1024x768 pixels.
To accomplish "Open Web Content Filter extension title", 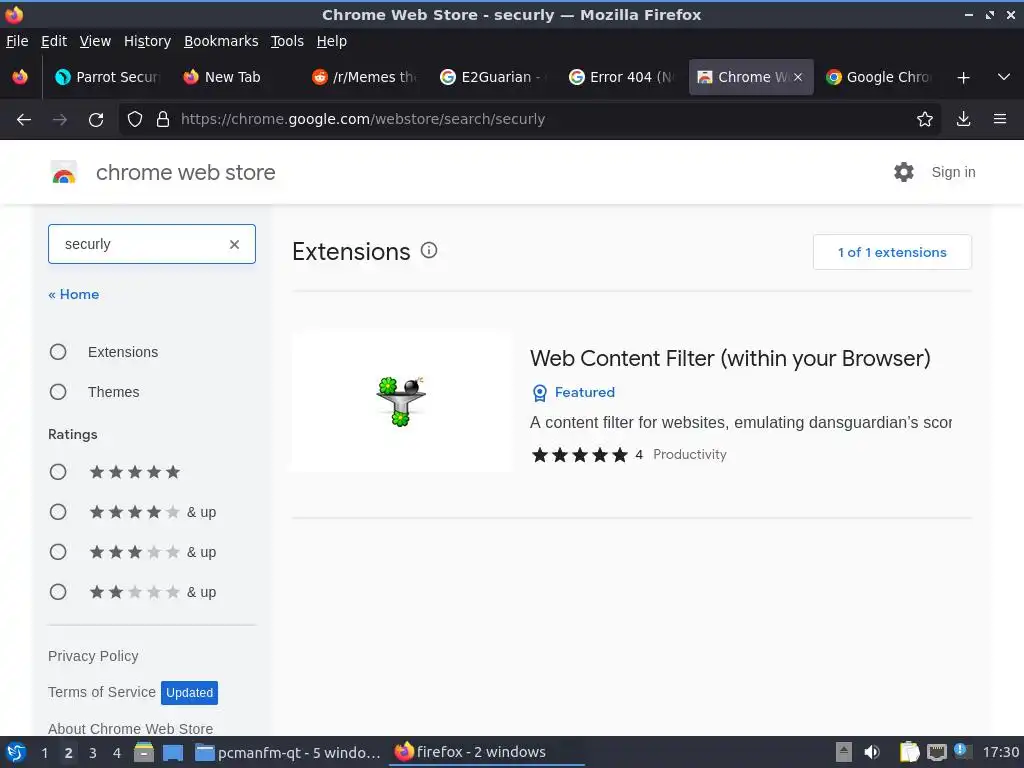I will click(x=730, y=359).
